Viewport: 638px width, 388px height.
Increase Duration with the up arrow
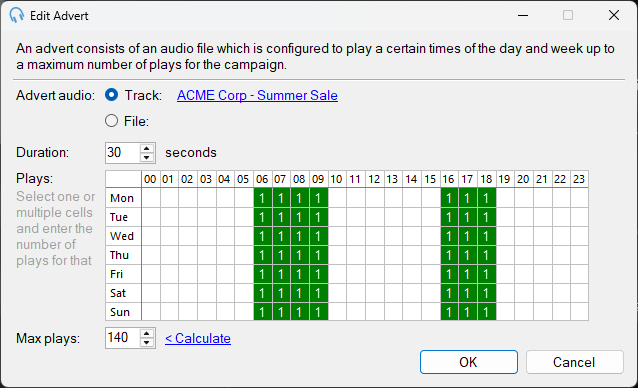(x=147, y=148)
